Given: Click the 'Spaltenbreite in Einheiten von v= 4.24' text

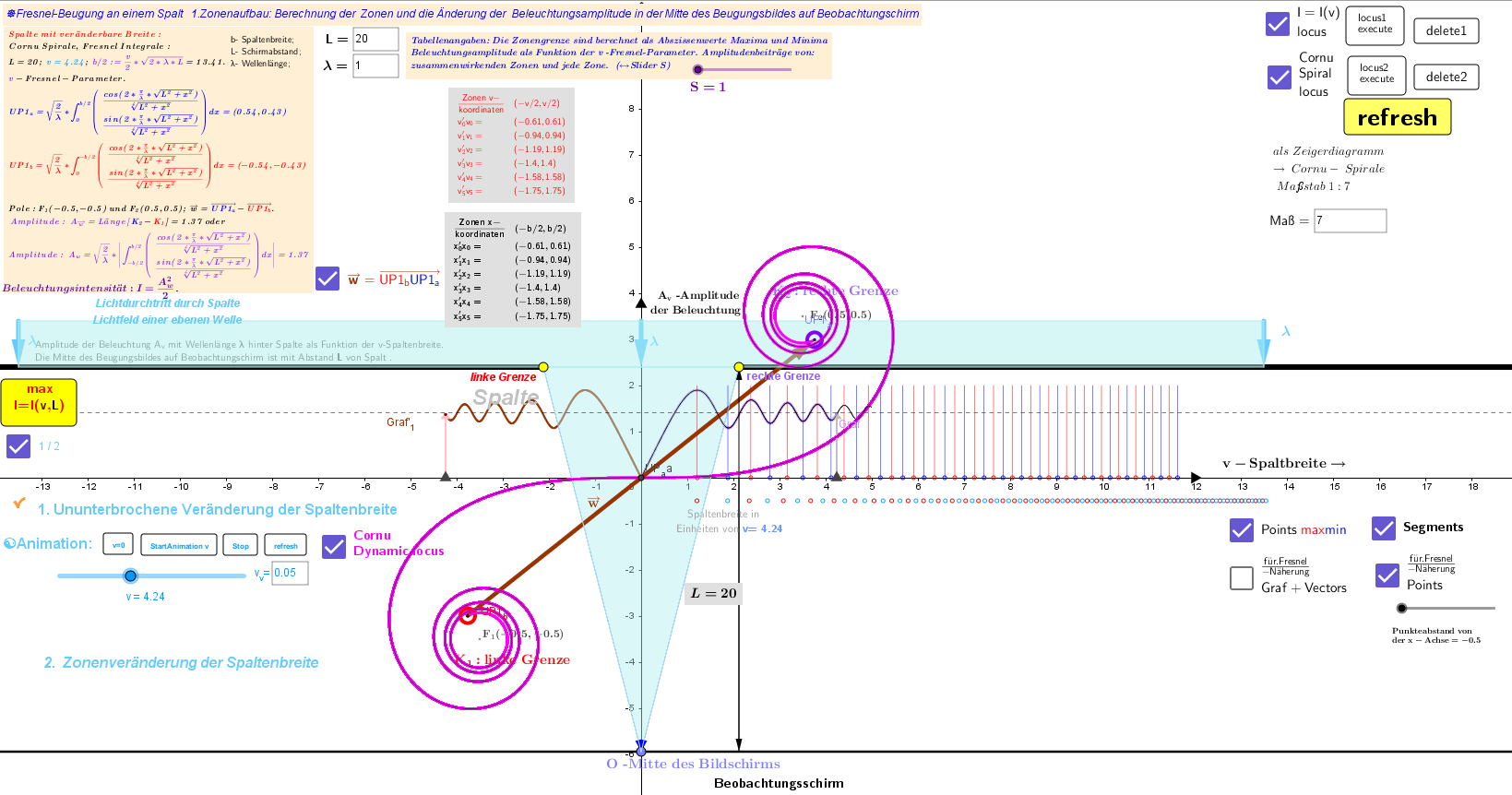Looking at the screenshot, I should tap(729, 521).
